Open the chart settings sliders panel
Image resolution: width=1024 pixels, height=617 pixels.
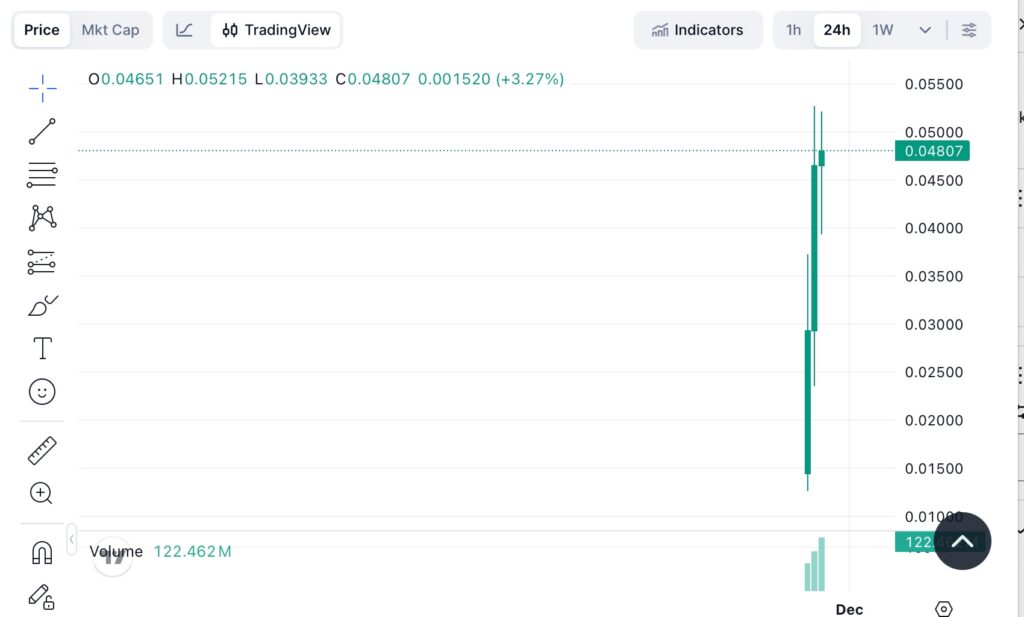coord(968,30)
